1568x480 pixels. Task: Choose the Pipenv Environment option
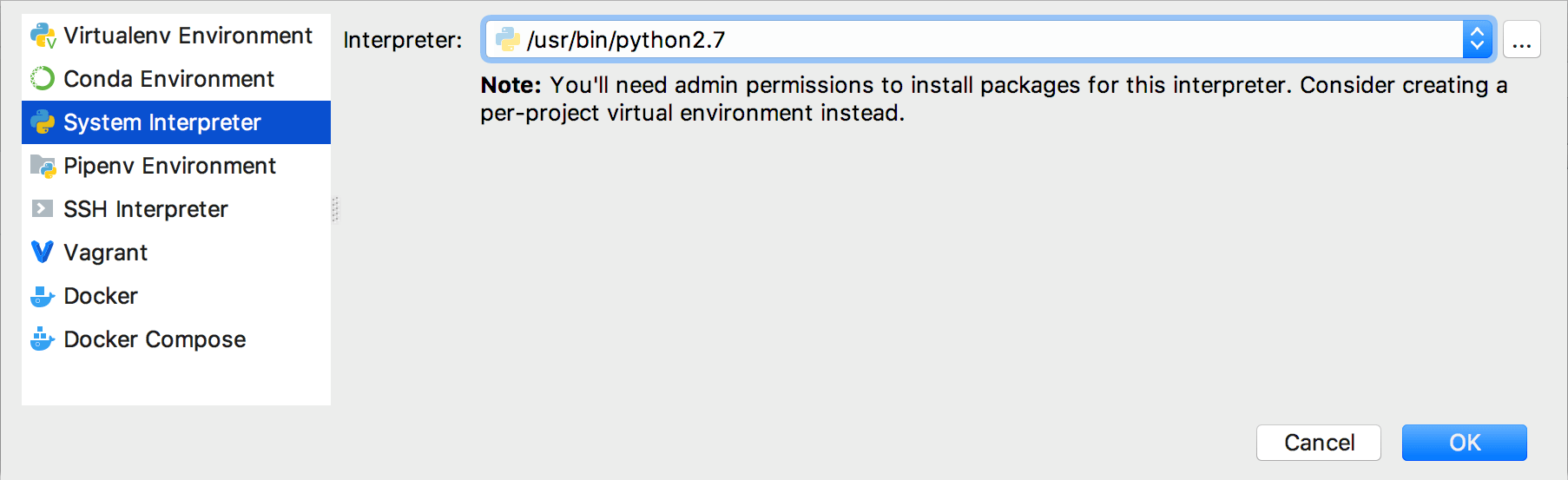pos(169,166)
